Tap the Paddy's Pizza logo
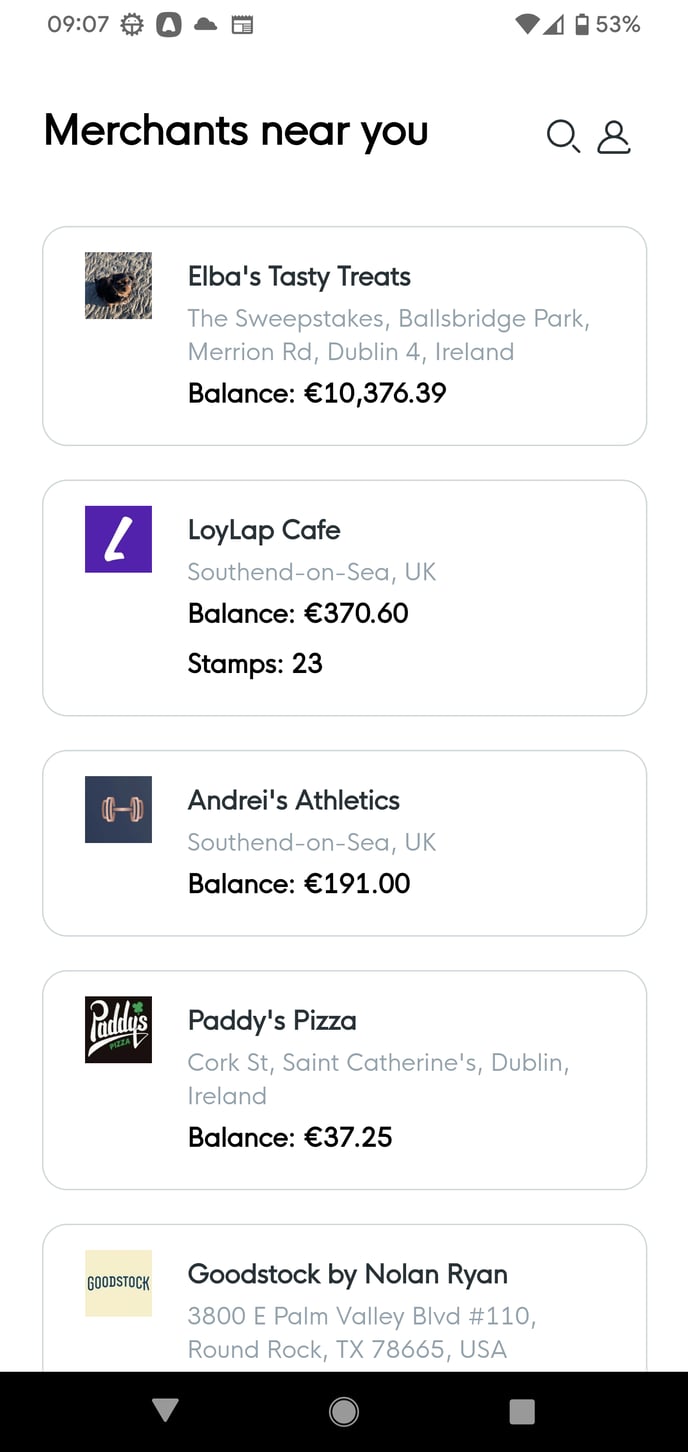 [118, 1030]
